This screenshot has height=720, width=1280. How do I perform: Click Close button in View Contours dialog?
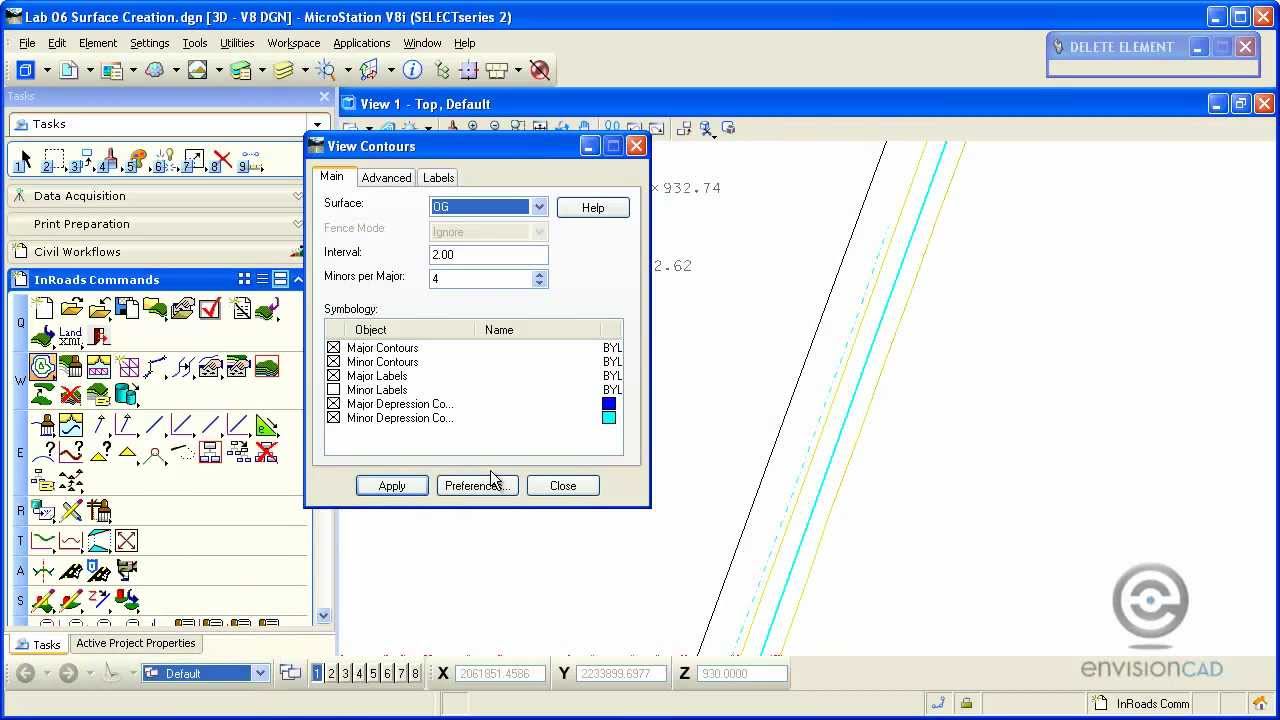click(x=563, y=486)
